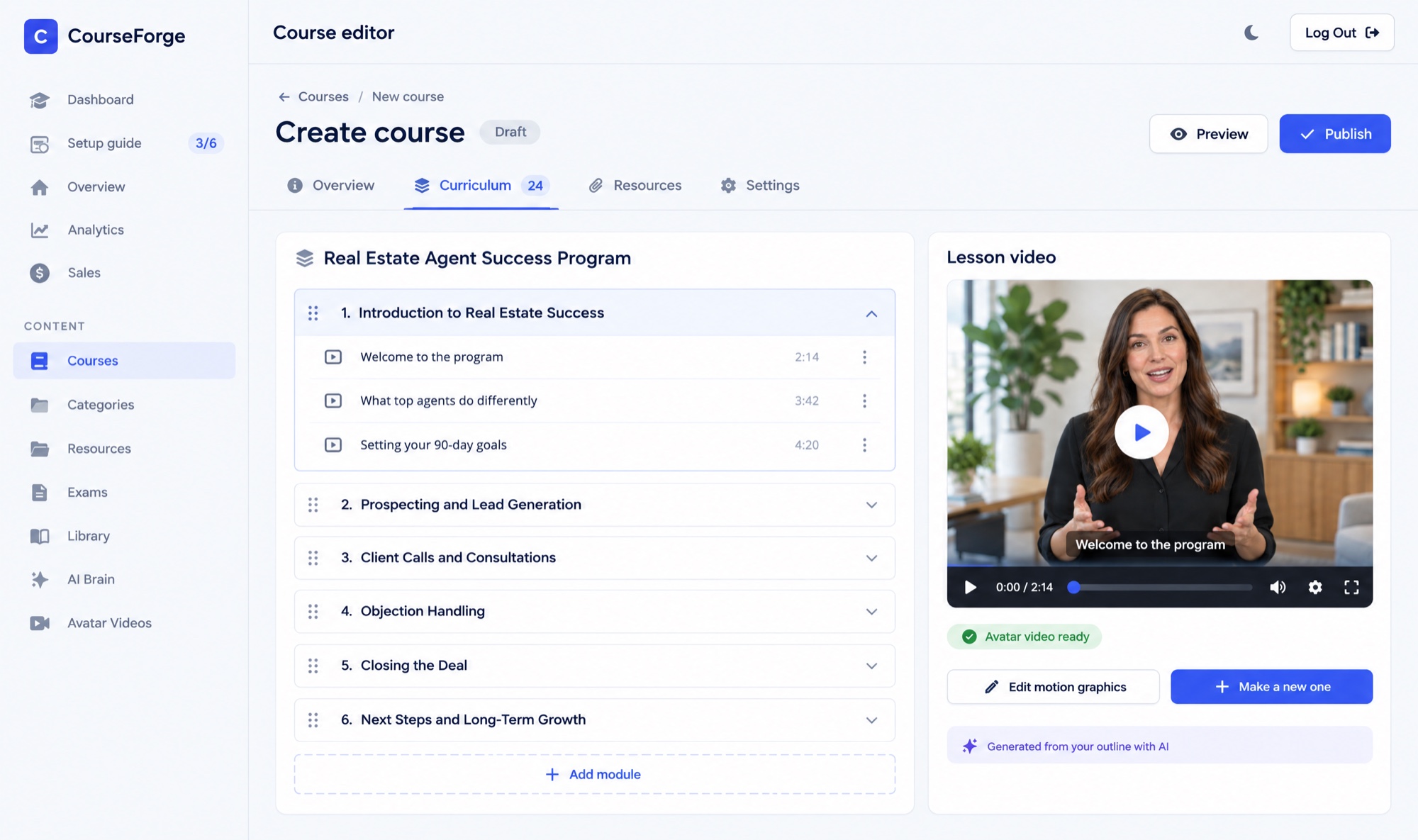Click drag handle of Objection Handling module
The image size is (1418, 840).
click(313, 611)
